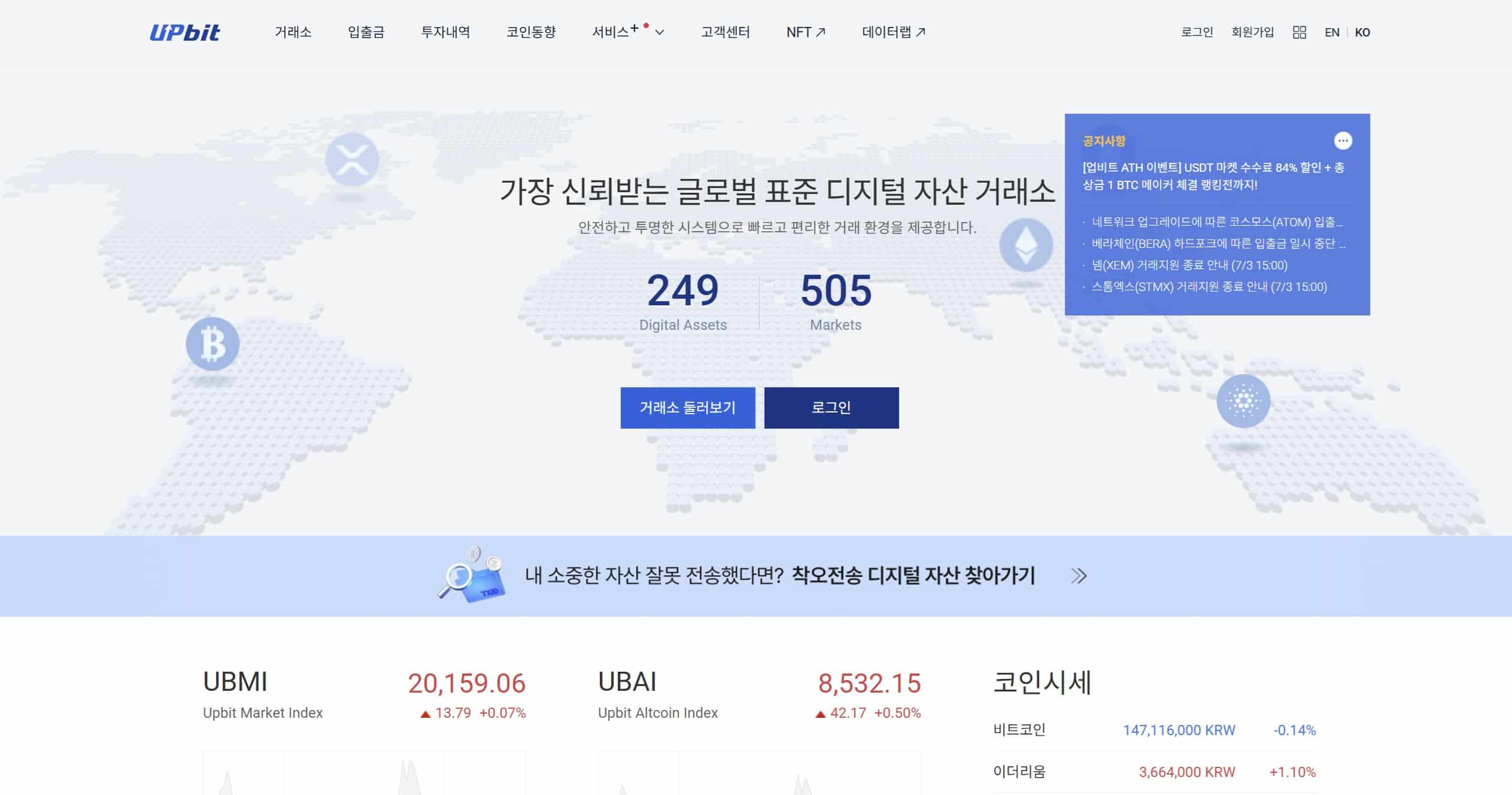This screenshot has height=795, width=1512.
Task: Open the 입출금 menu item
Action: 366,32
